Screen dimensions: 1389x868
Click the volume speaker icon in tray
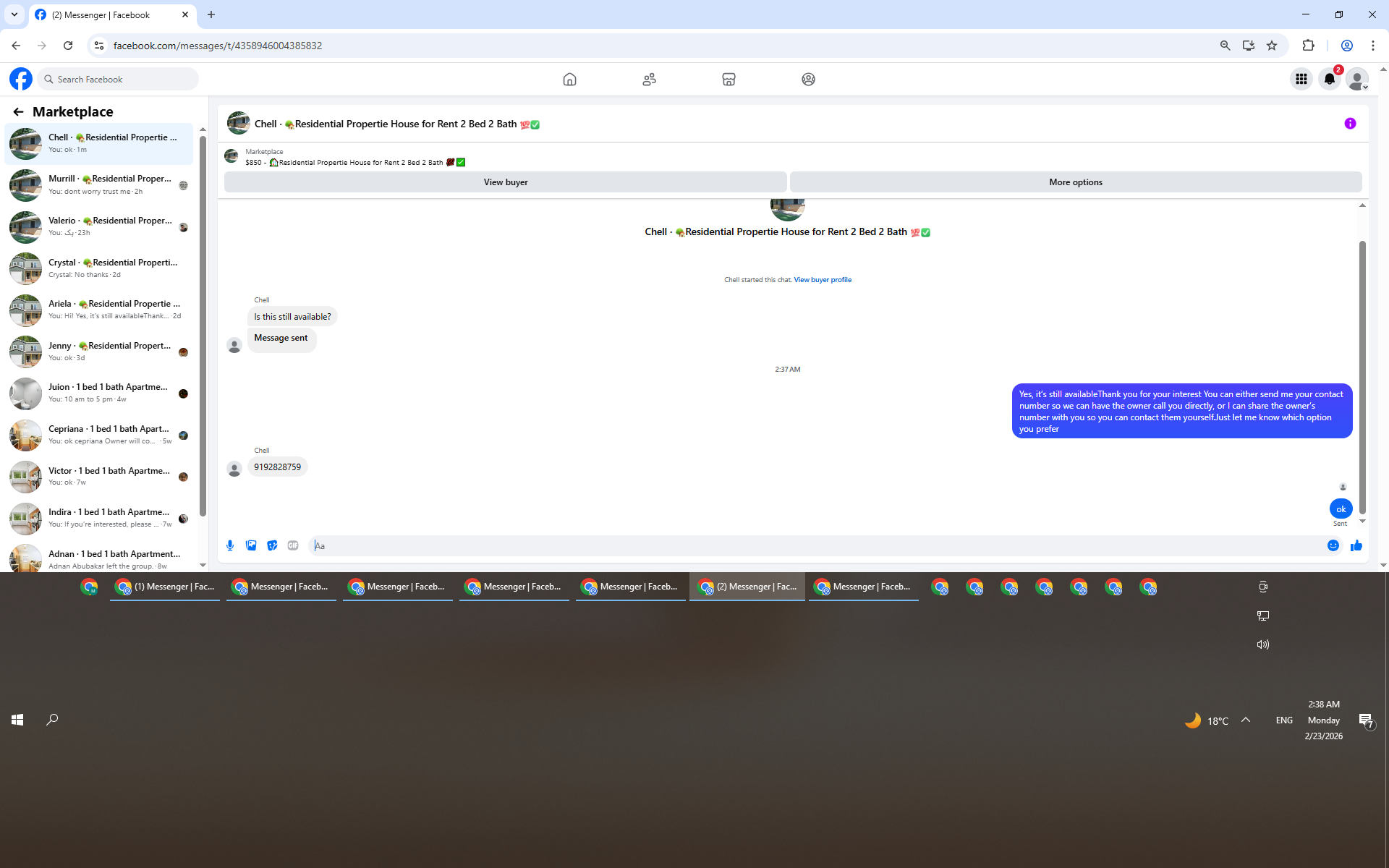[1263, 644]
